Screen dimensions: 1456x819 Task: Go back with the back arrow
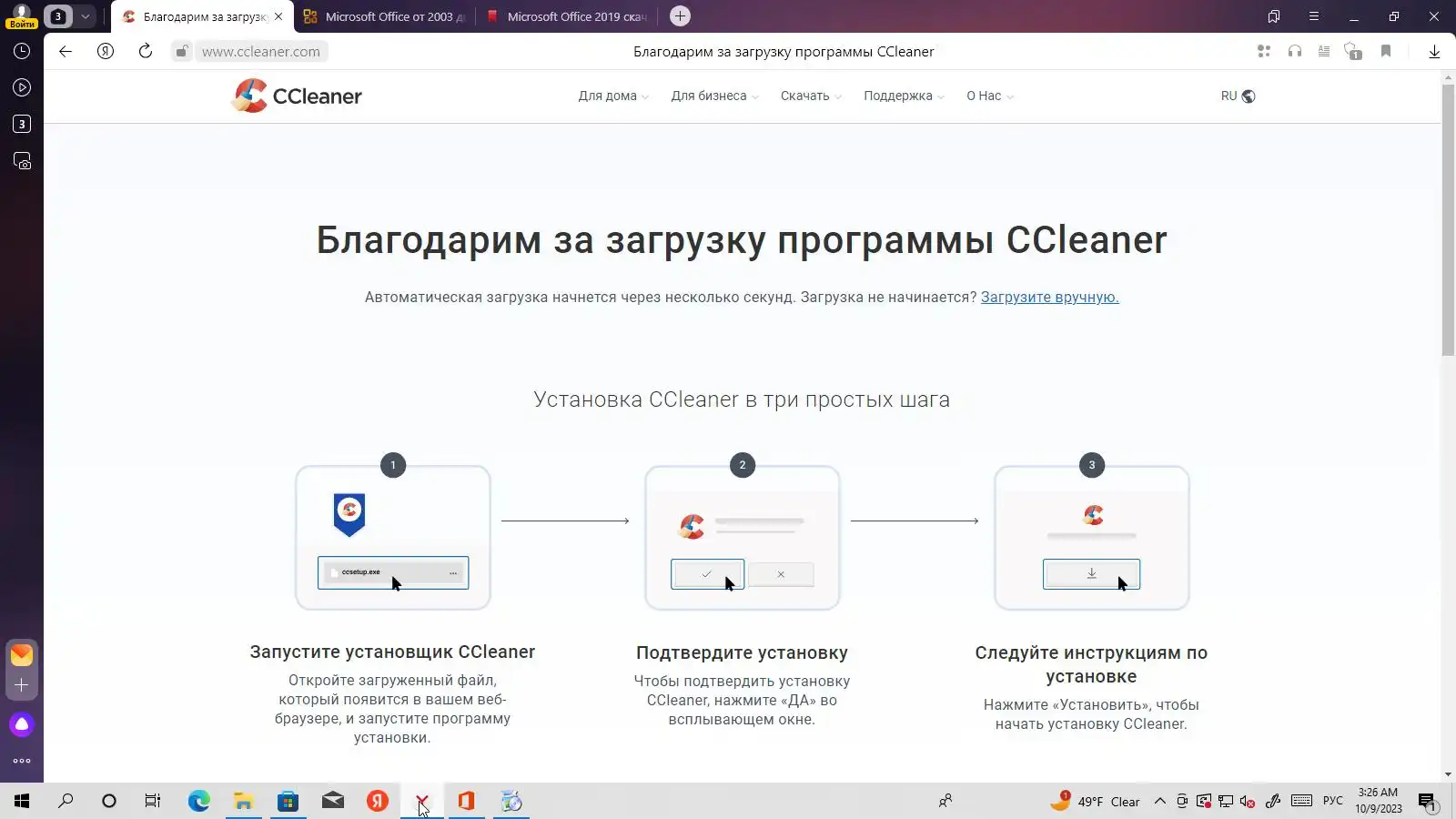[66, 51]
